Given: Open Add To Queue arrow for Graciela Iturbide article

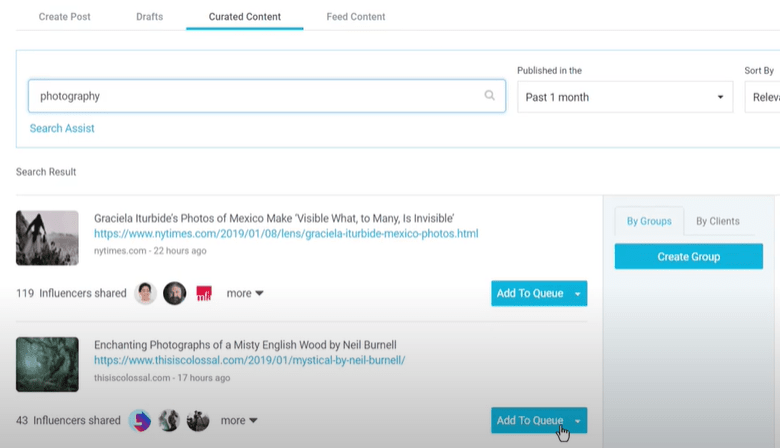Looking at the screenshot, I should (x=578, y=293).
